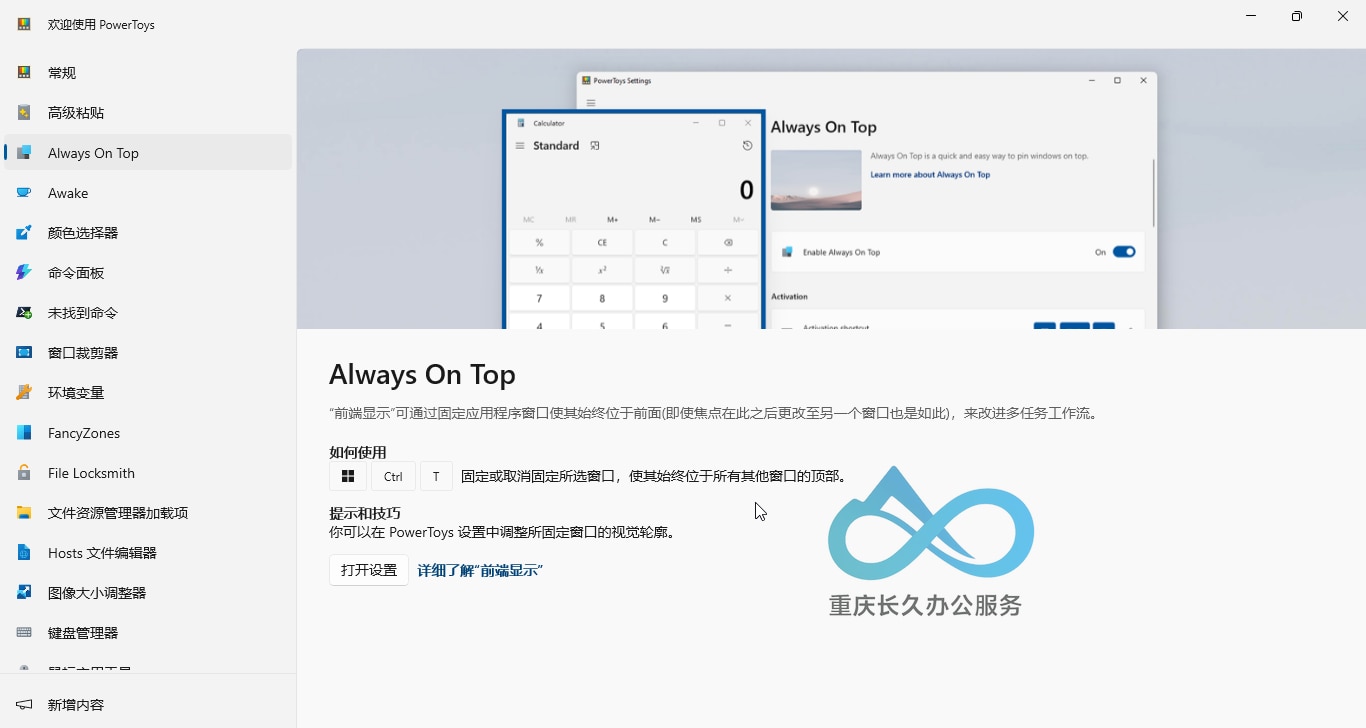Go to the 常规 page label
Viewport: 1366px width, 728px height.
click(x=62, y=72)
